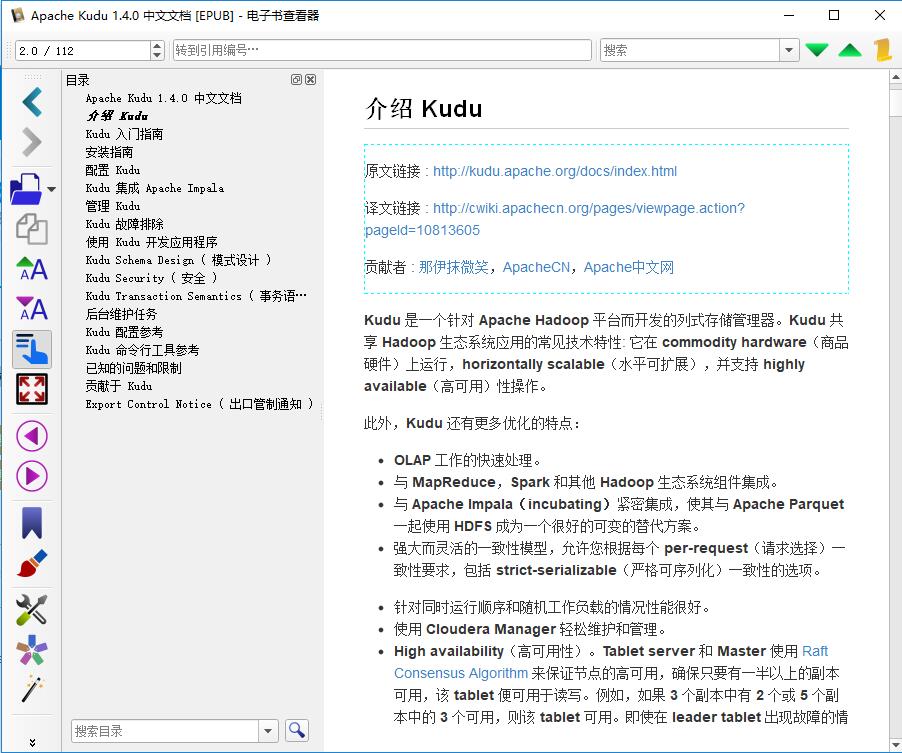Open 'Kudu 配置参考' chapter
The height and width of the screenshot is (753, 902).
point(124,332)
